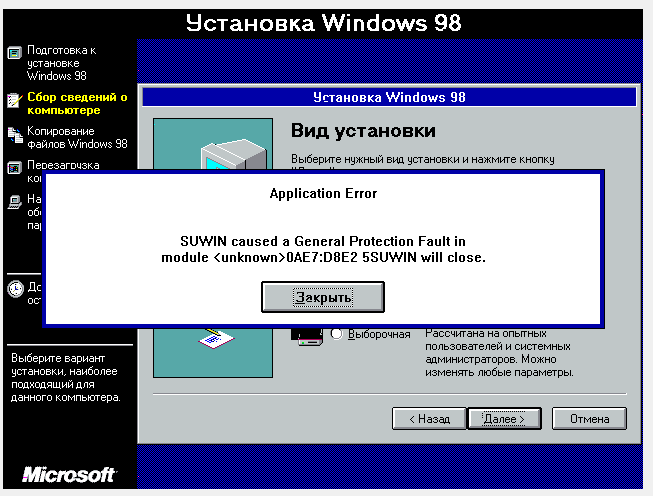Image resolution: width=653 pixels, height=496 pixels.
Task: Click the Далее next button
Action: pyautogui.click(x=504, y=419)
